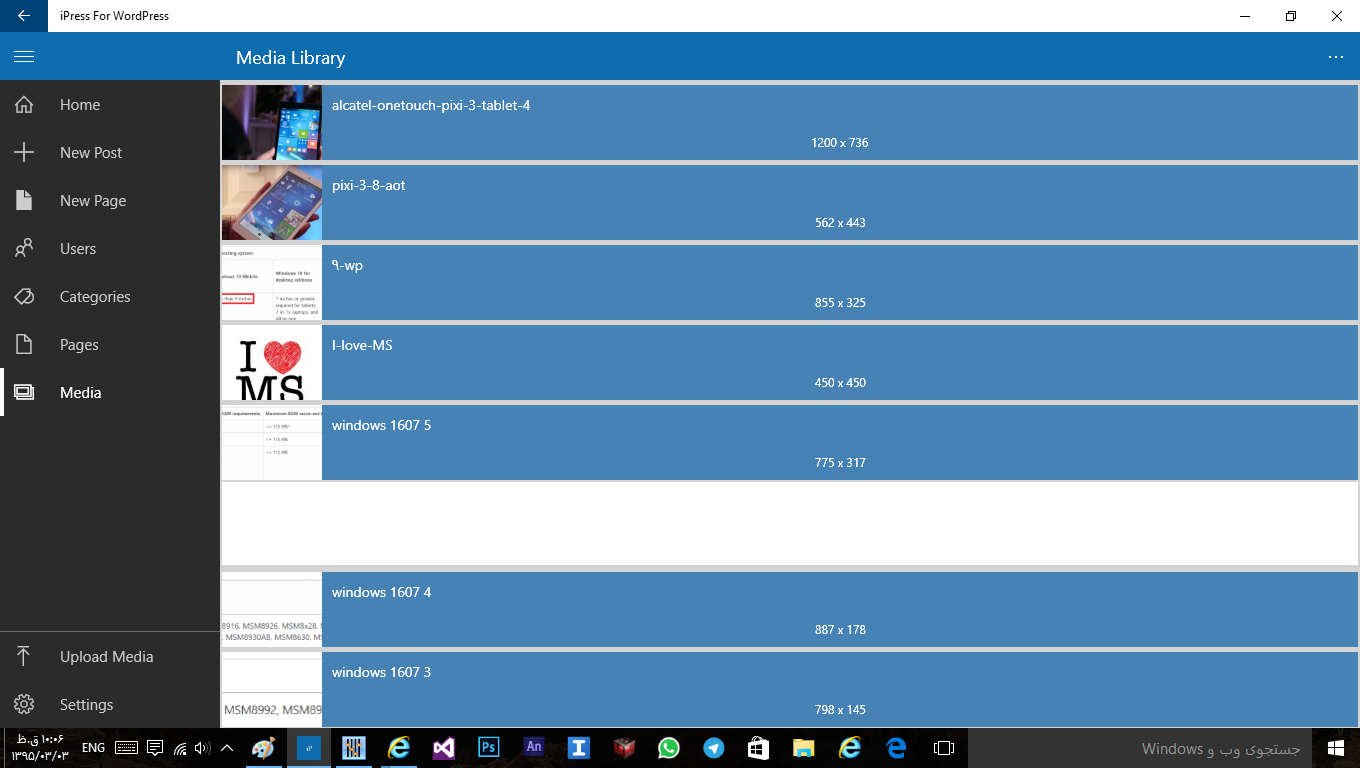Toggle the hamburger navigation menu
Screen dimensions: 1360x768
(x=24, y=57)
